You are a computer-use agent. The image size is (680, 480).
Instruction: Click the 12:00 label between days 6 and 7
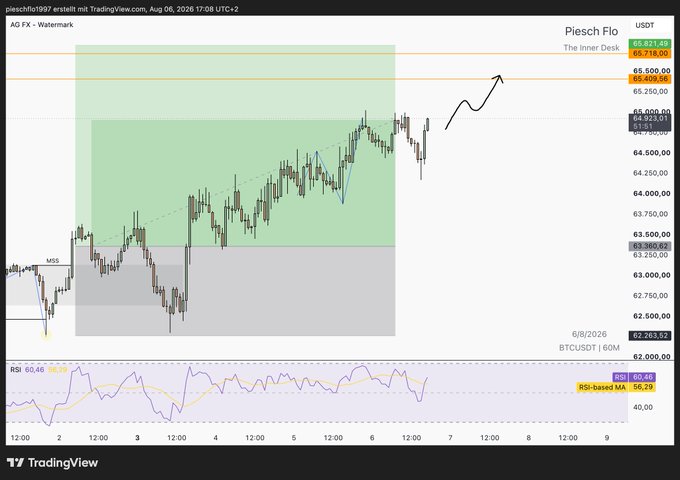tap(411, 438)
